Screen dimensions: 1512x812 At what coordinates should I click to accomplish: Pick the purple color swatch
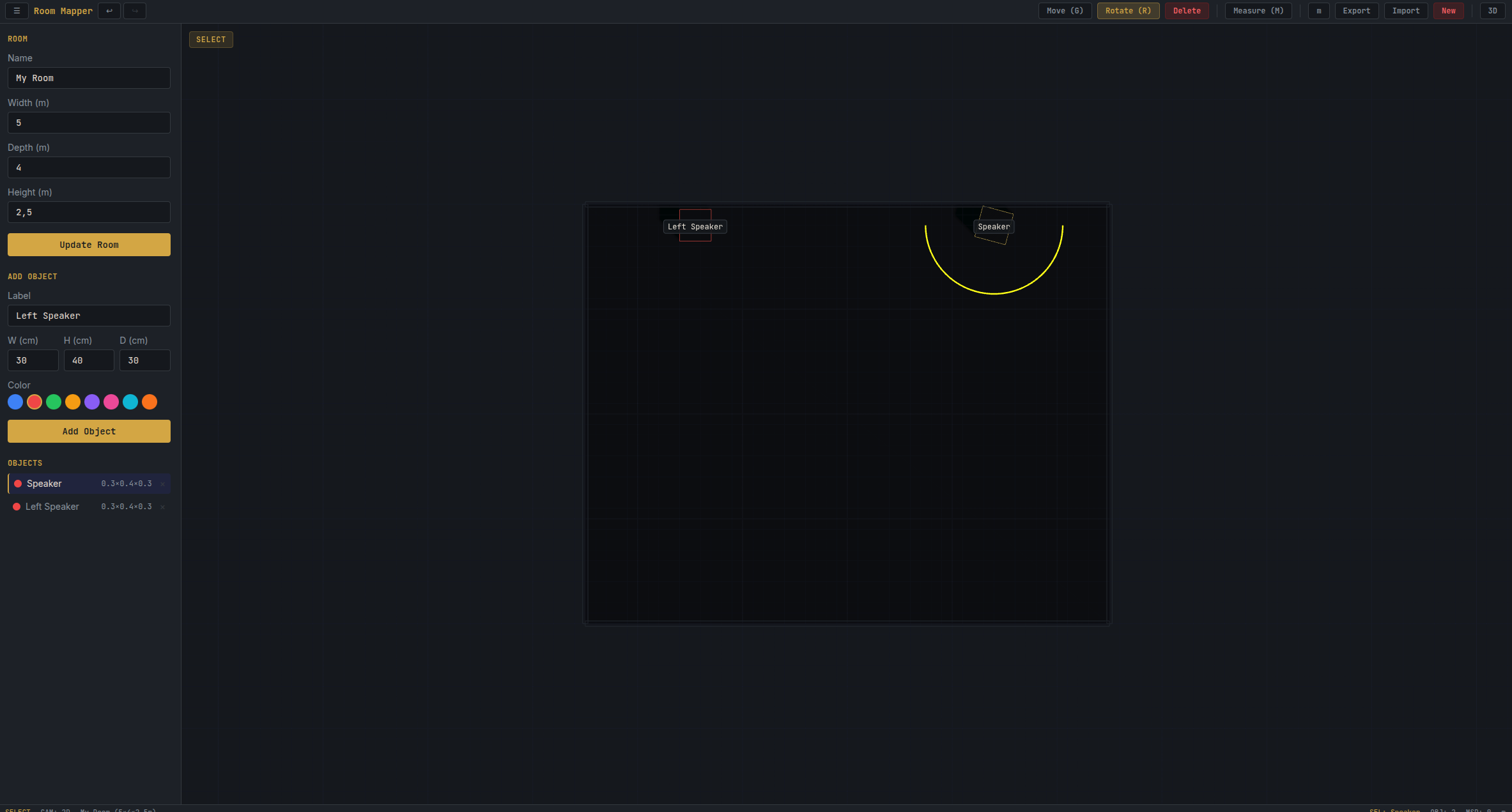pos(92,402)
